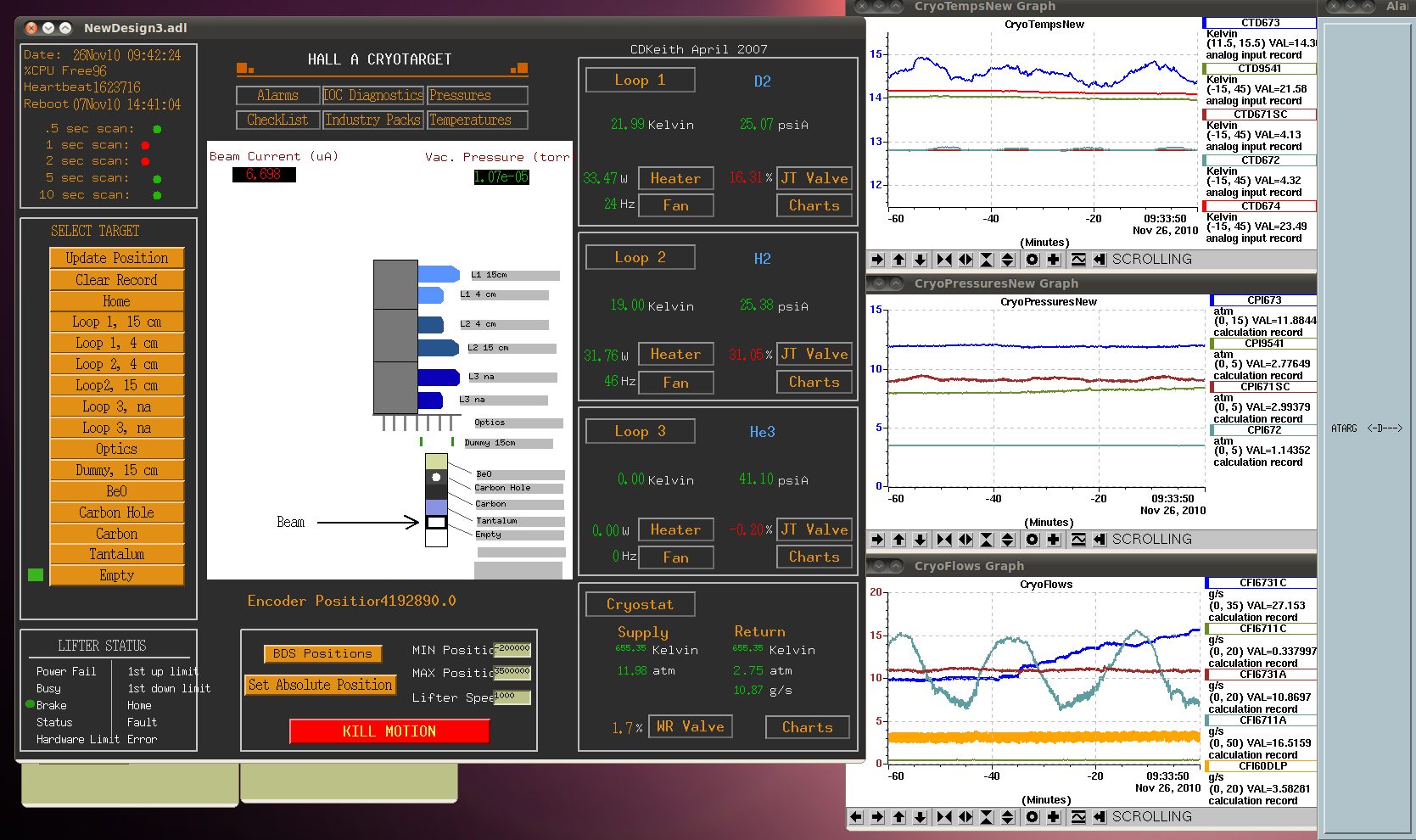This screenshot has width=1416, height=840.
Task: Click Update Position button
Action: click(117, 258)
